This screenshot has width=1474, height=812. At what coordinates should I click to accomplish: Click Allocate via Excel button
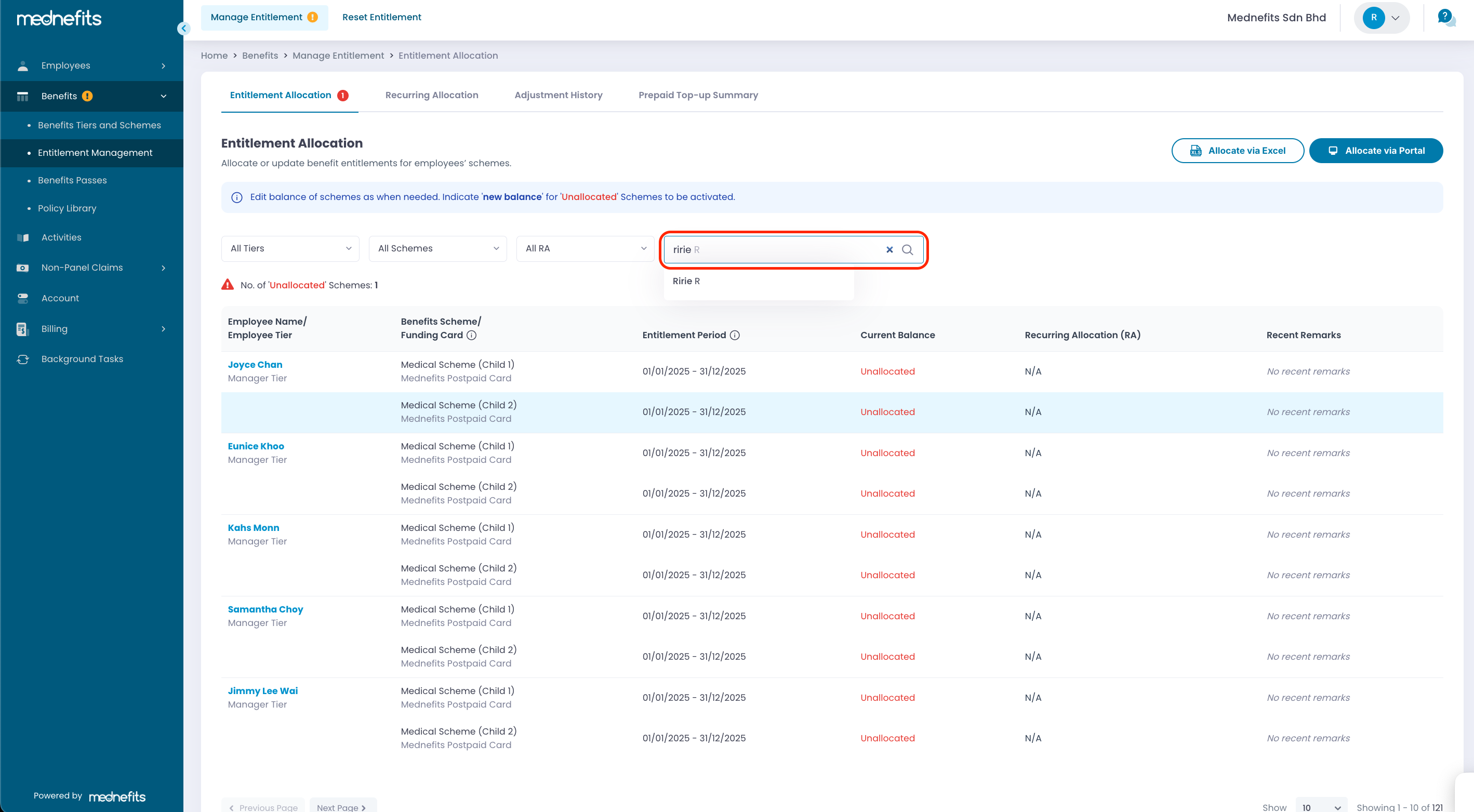pos(1237,151)
